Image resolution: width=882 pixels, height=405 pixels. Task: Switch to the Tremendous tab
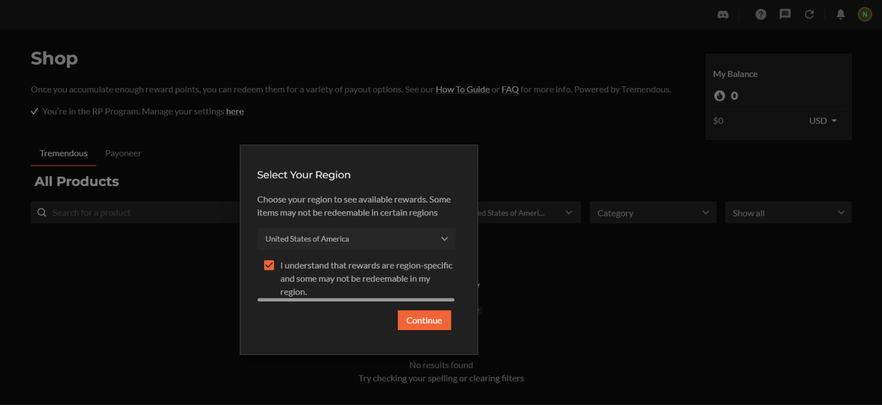(64, 154)
